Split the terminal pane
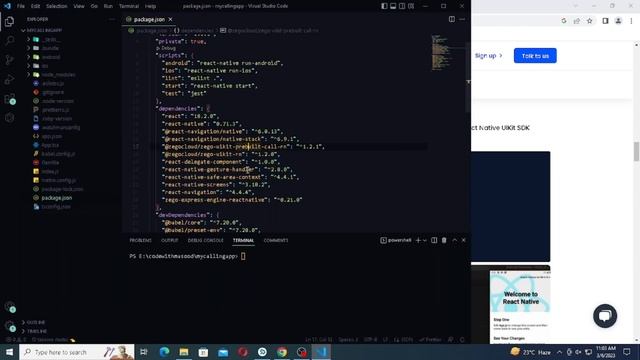The height and width of the screenshot is (360, 640). pyautogui.click(x=434, y=240)
